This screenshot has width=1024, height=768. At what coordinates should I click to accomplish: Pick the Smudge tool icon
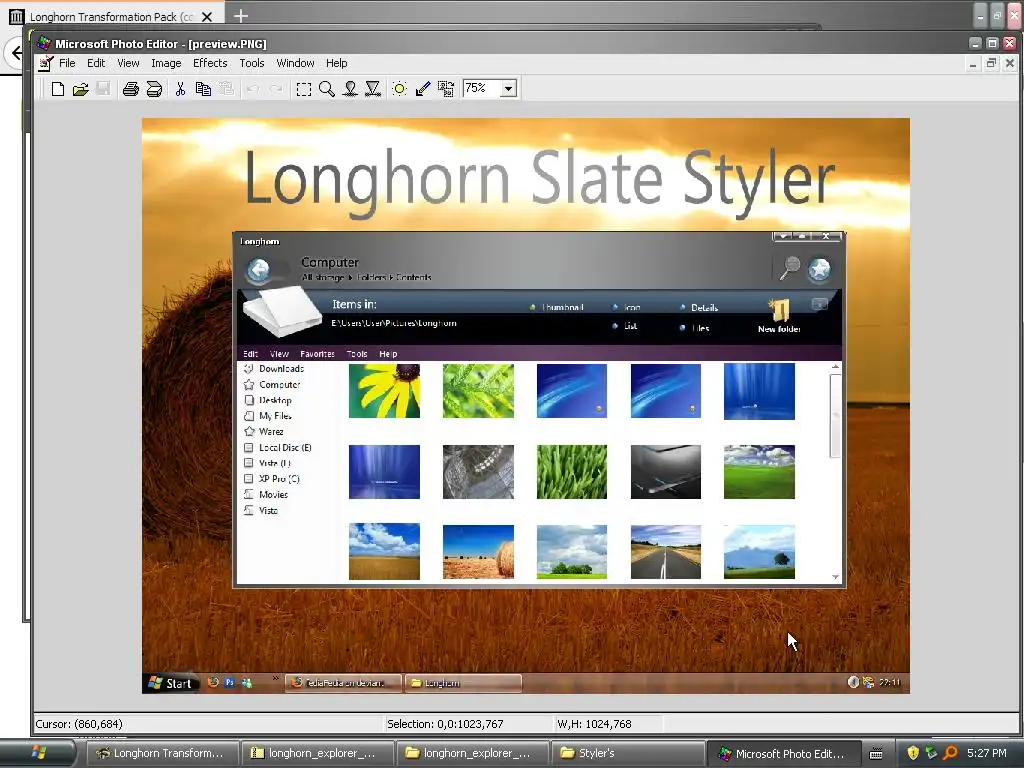(x=350, y=89)
